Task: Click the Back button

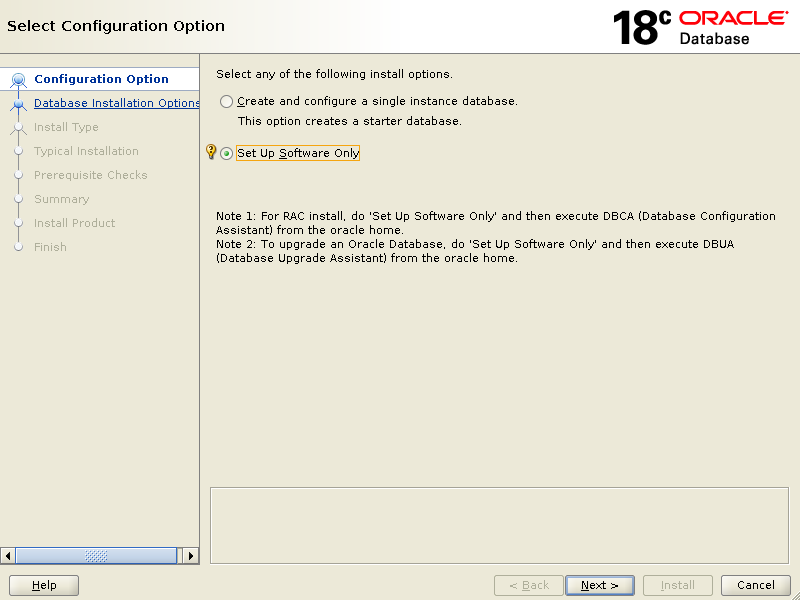Action: click(x=529, y=585)
